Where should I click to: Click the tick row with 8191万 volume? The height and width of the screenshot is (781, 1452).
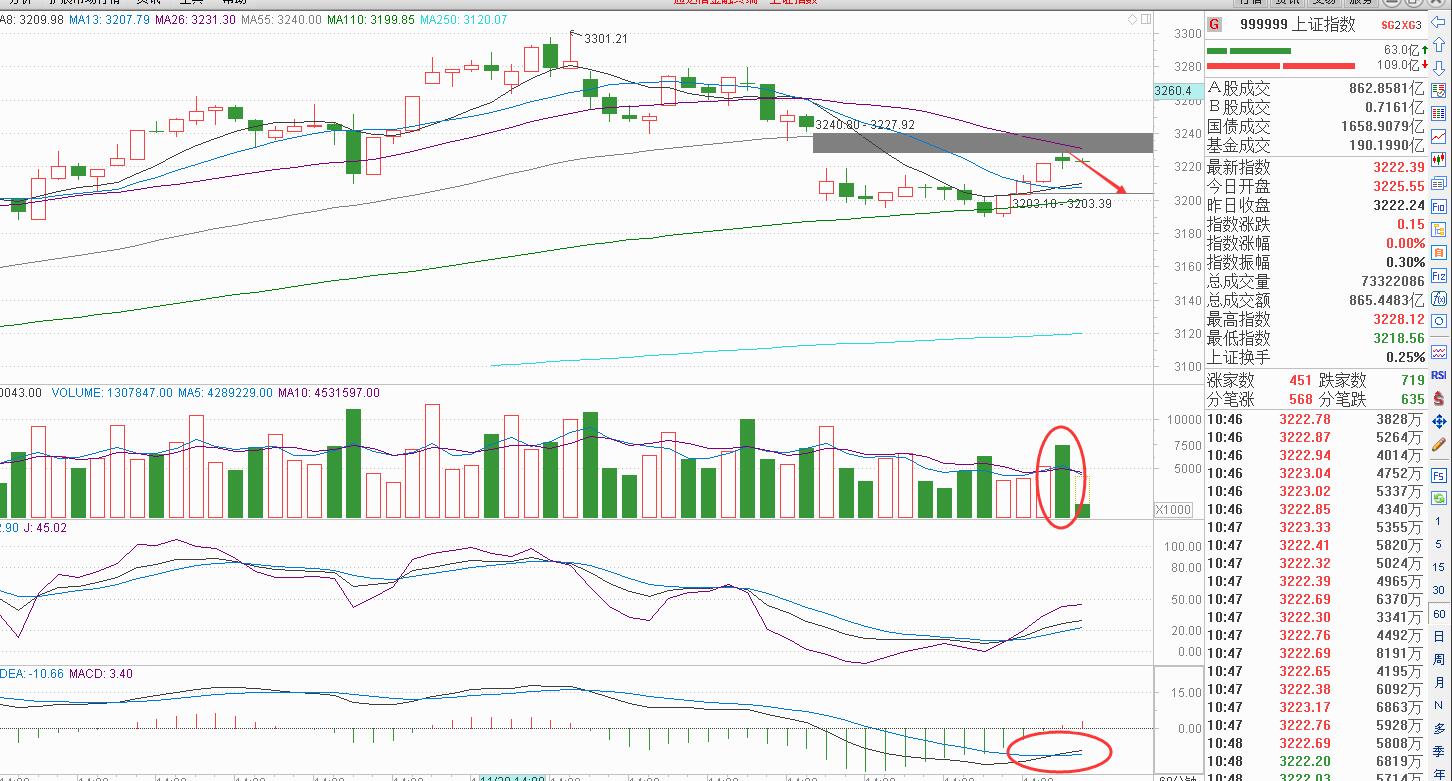point(1316,653)
